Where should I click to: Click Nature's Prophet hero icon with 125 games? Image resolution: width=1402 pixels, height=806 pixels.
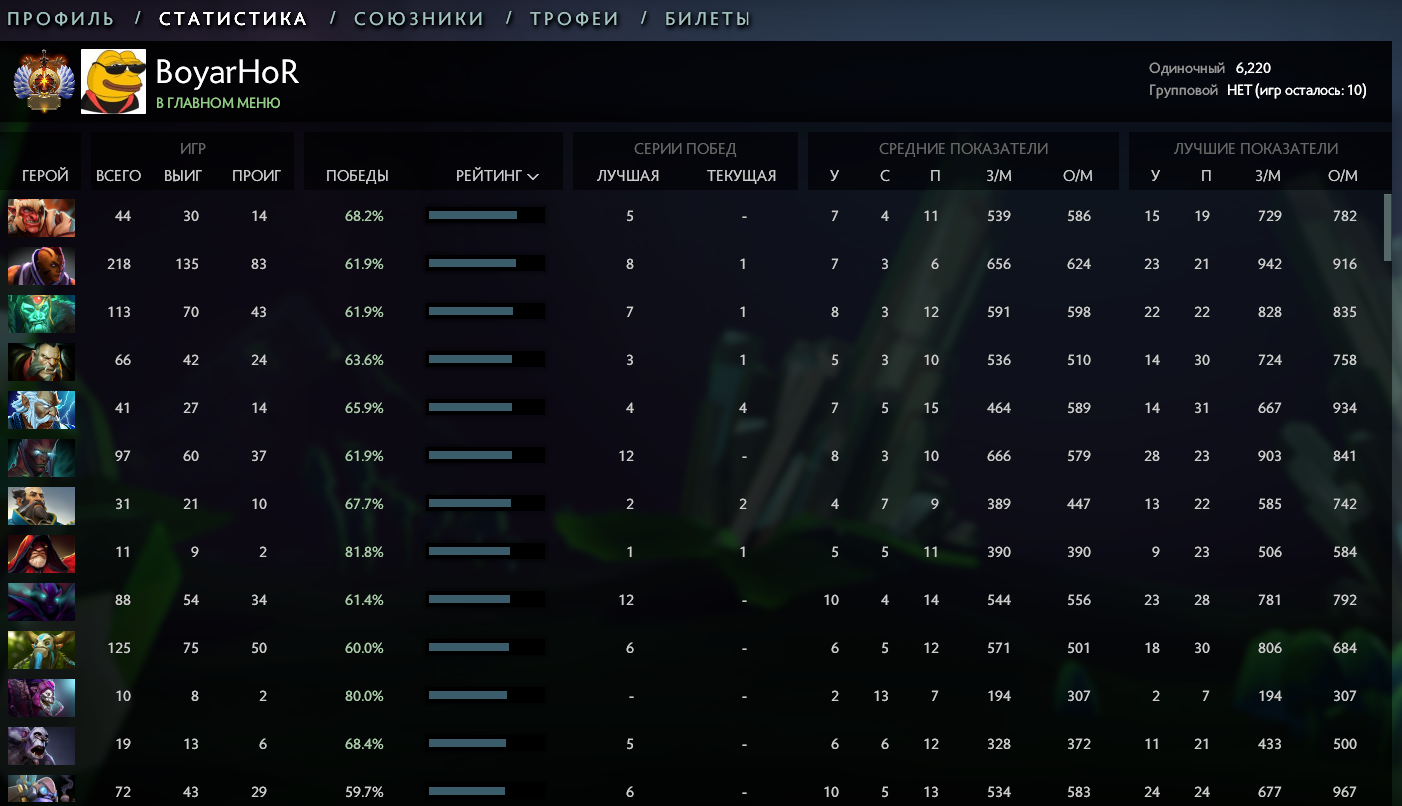(41, 648)
